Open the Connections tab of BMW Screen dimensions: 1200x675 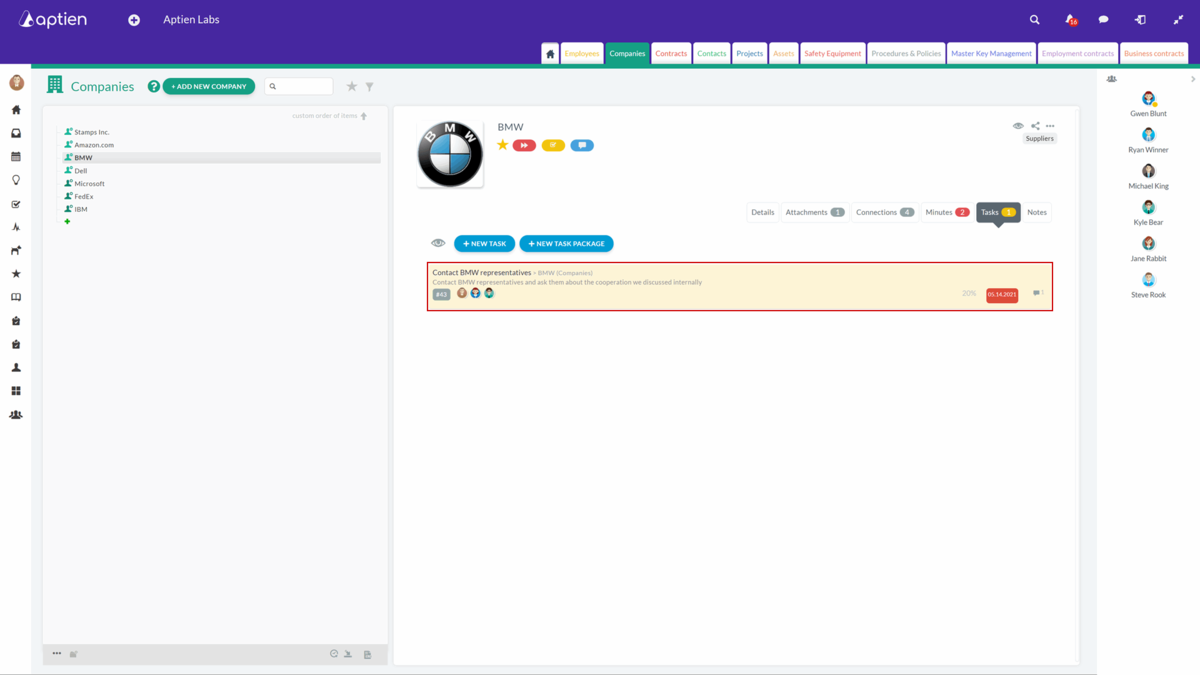pyautogui.click(x=885, y=212)
